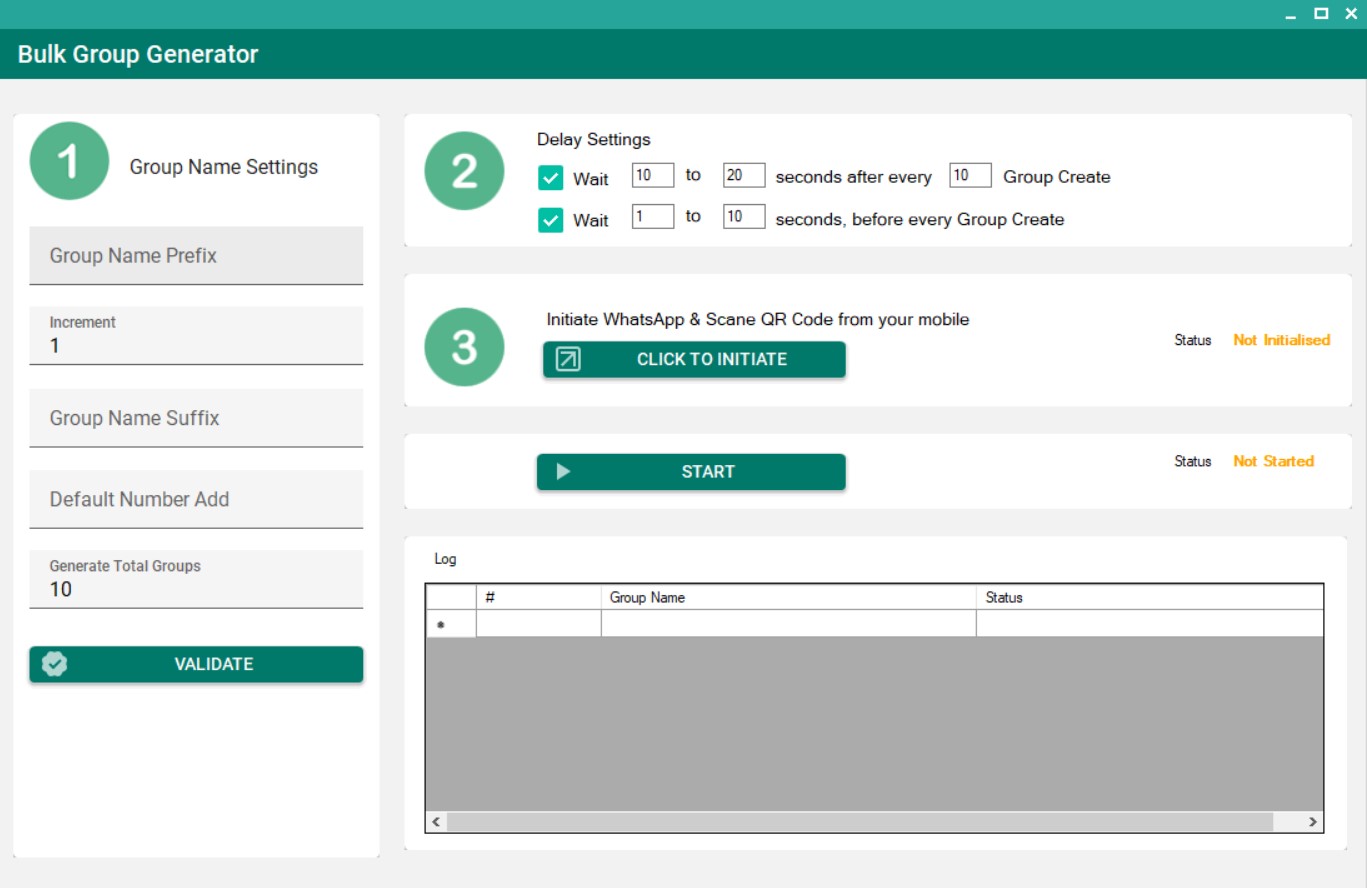Click the Status column header in log
The image size is (1367, 888).
[x=1148, y=597]
